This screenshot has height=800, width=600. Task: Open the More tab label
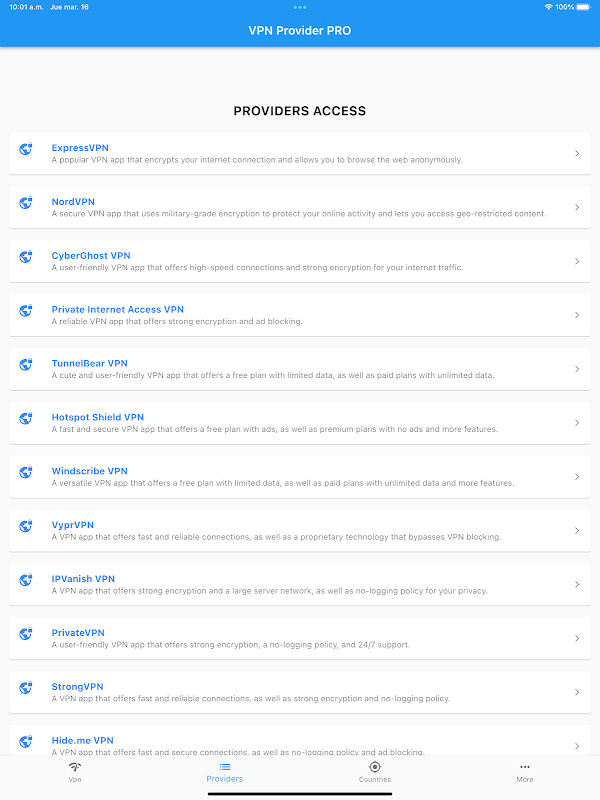point(525,780)
